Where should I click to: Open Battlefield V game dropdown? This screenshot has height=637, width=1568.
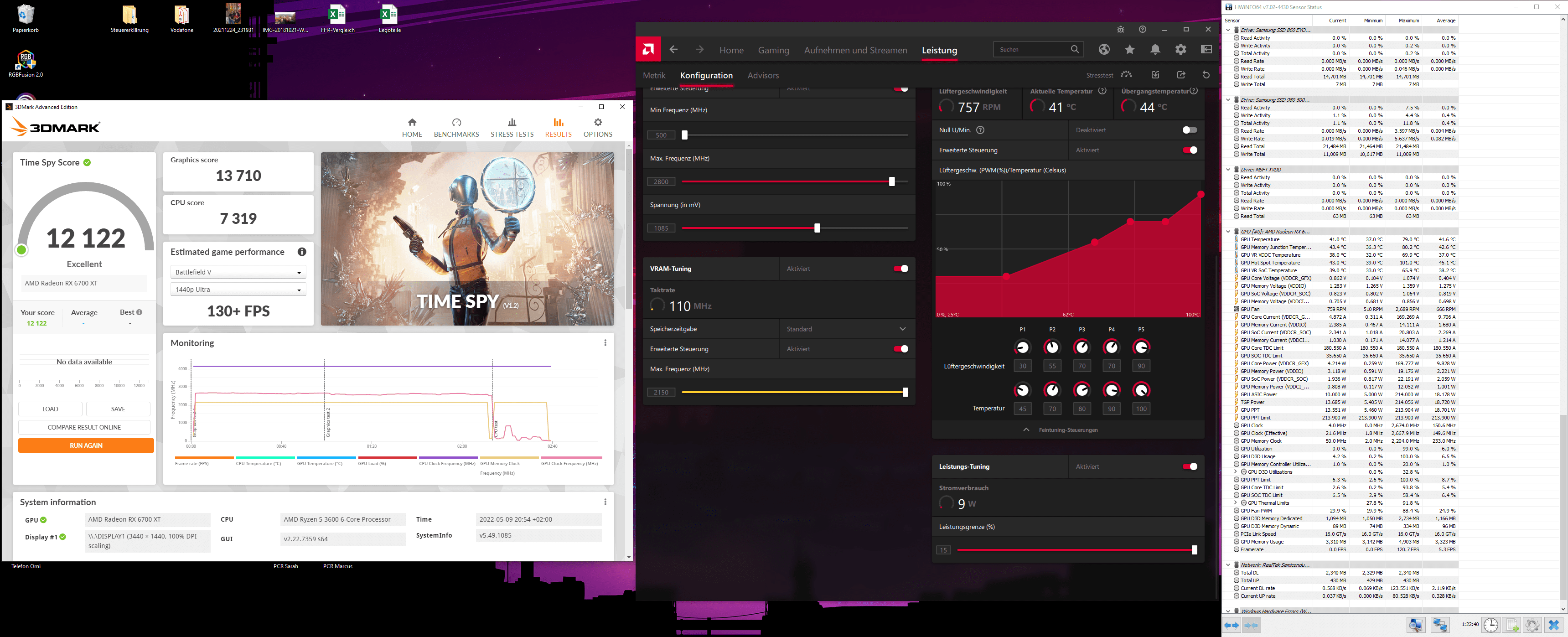238,272
